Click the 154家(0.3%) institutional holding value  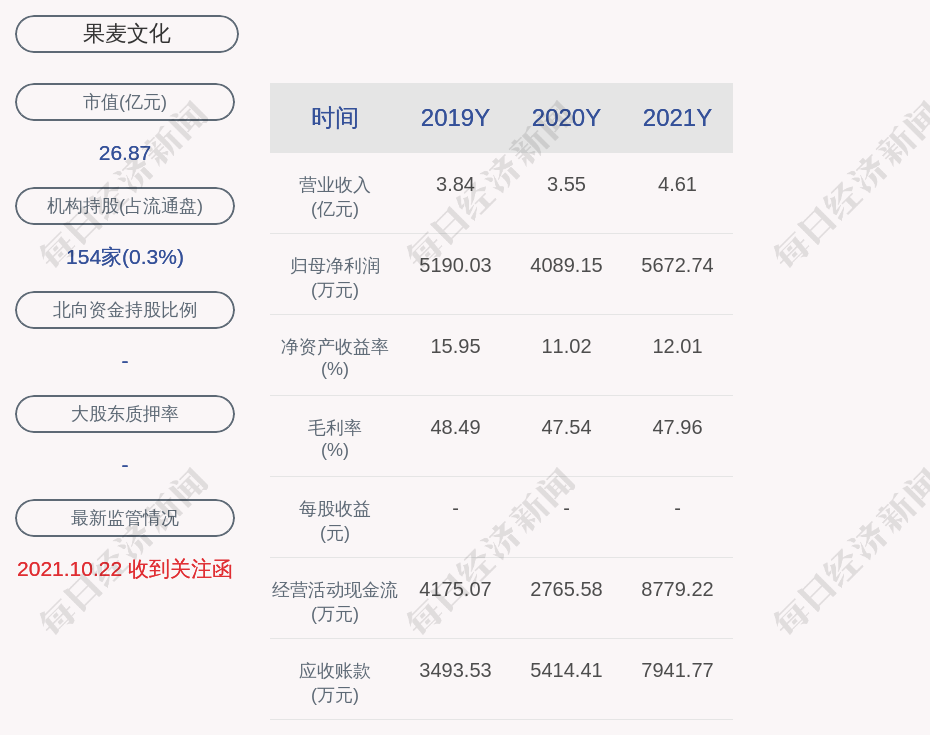(x=125, y=257)
